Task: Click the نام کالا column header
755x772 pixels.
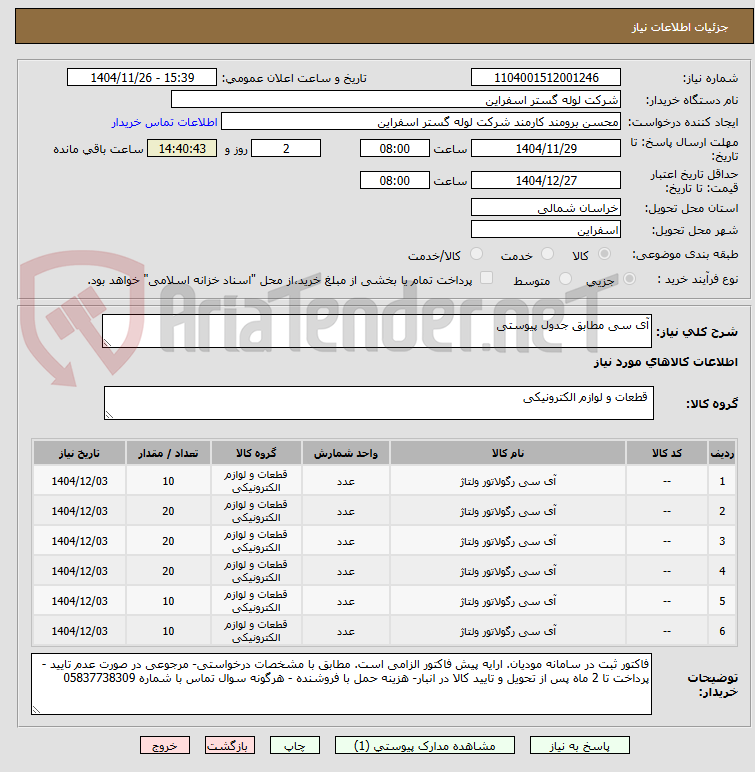Action: tap(508, 453)
